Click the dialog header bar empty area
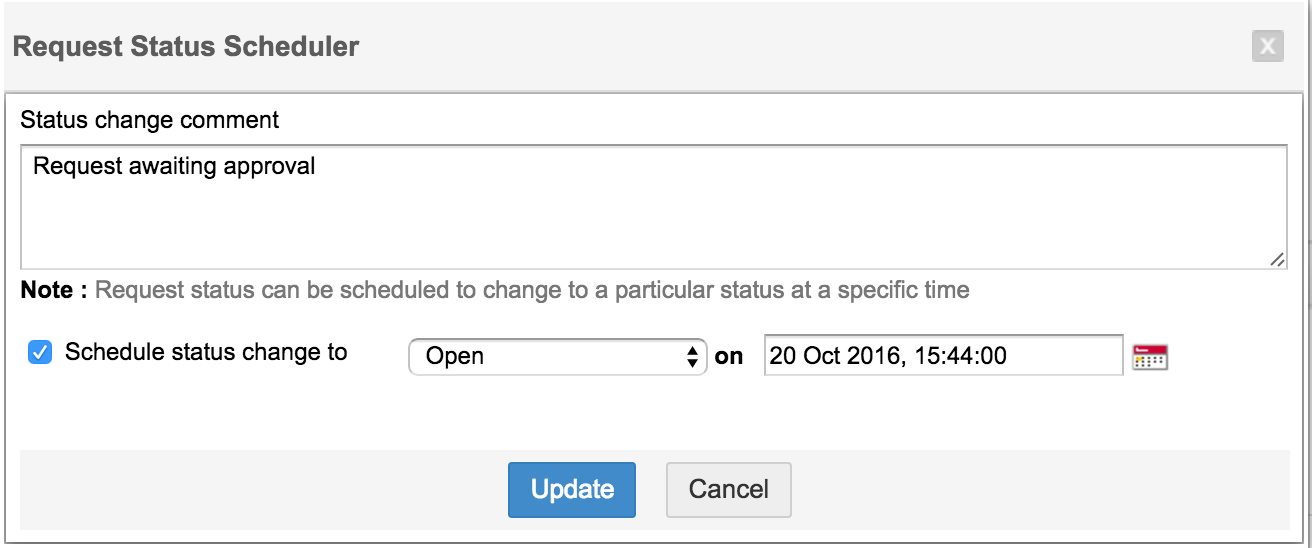This screenshot has width=1312, height=548. click(x=800, y=46)
